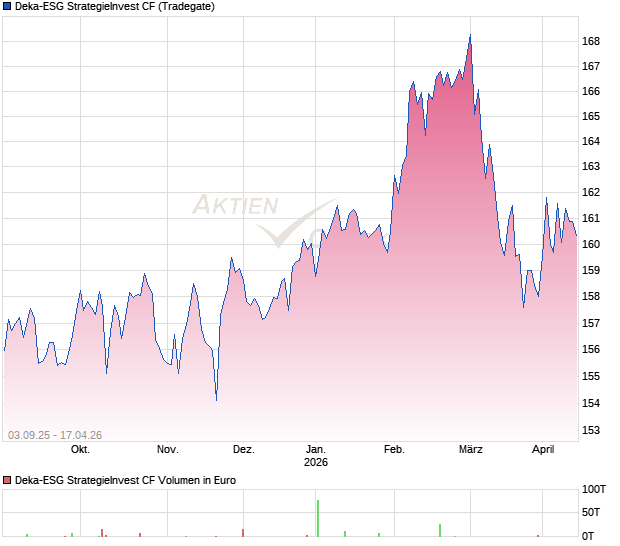Click price axis value 158
The image size is (620, 546).
(591, 296)
